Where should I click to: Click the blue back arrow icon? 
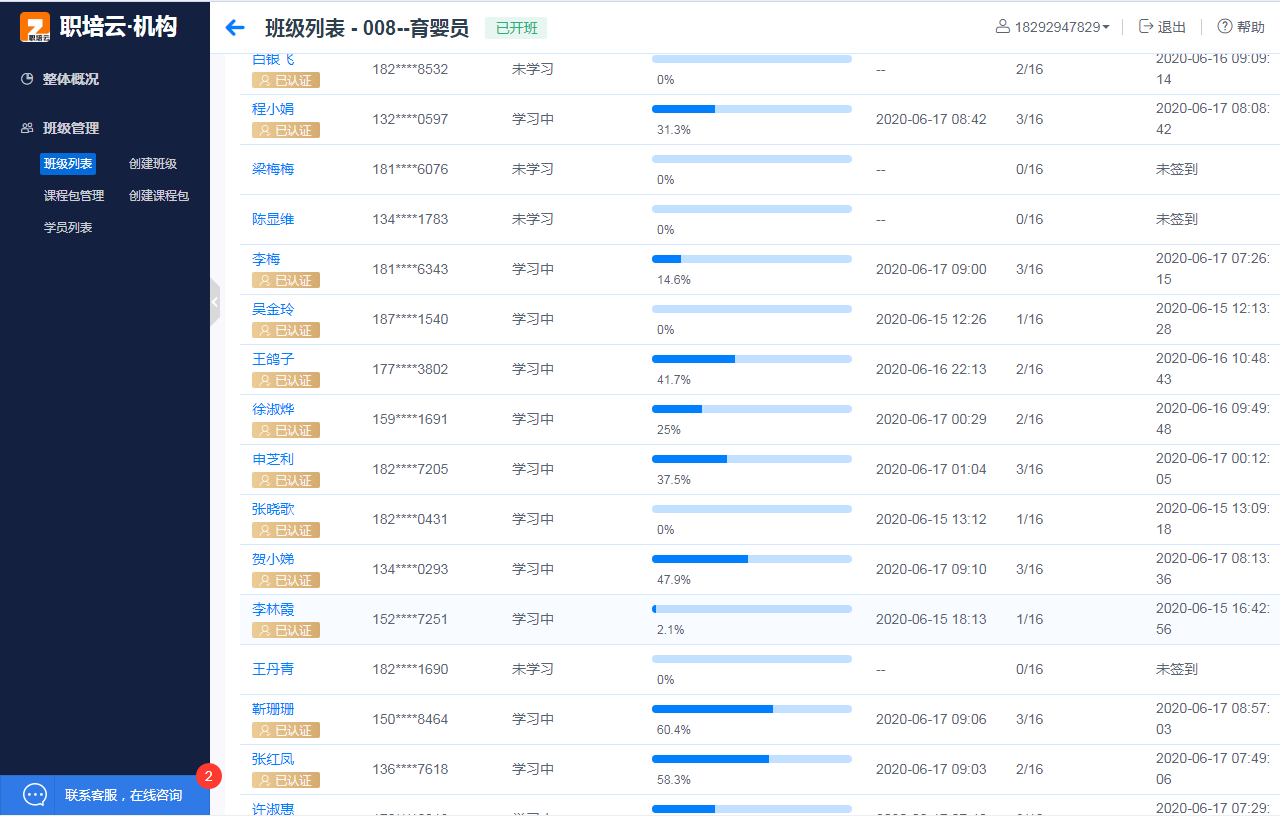point(235,28)
